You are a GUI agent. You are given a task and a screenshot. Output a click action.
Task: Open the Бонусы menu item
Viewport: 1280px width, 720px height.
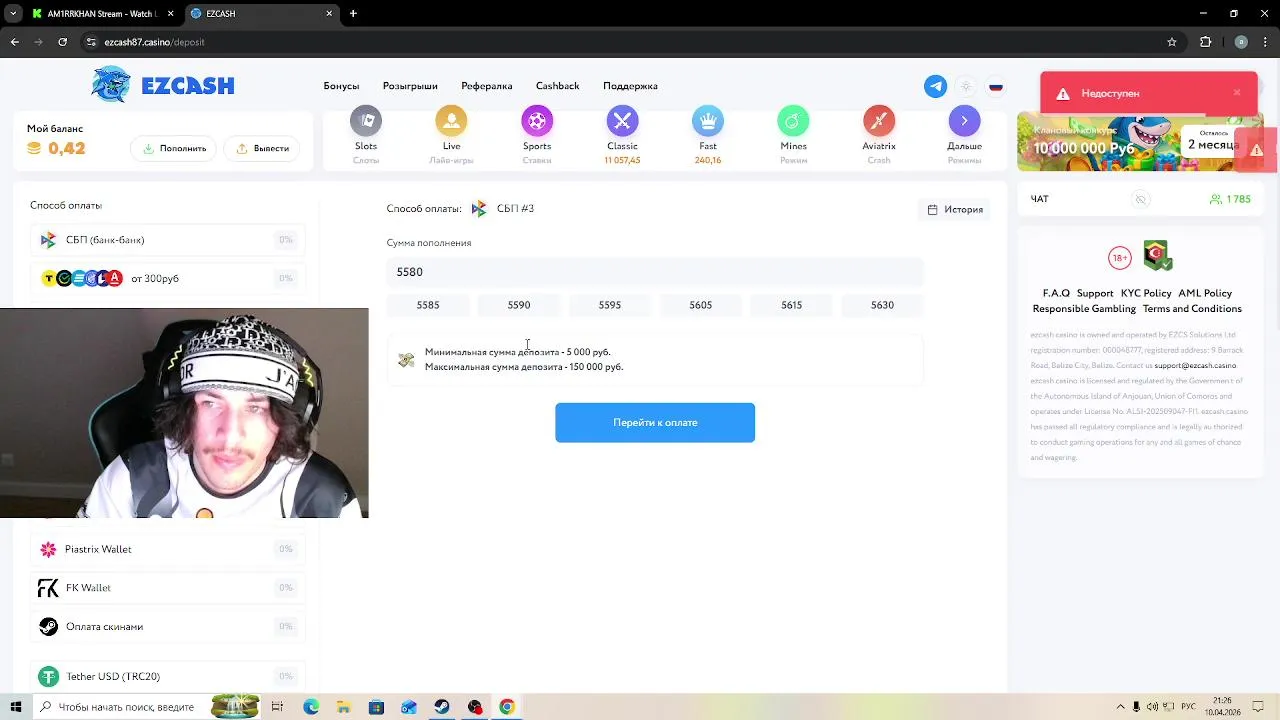(x=341, y=86)
